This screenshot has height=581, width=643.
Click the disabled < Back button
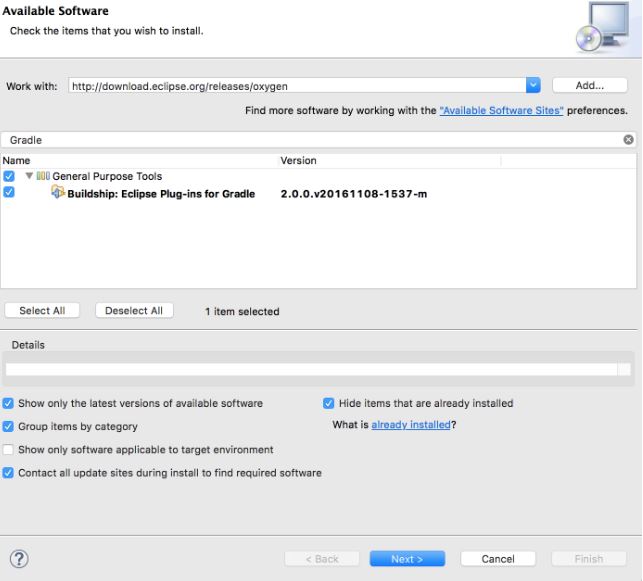[x=322, y=558]
